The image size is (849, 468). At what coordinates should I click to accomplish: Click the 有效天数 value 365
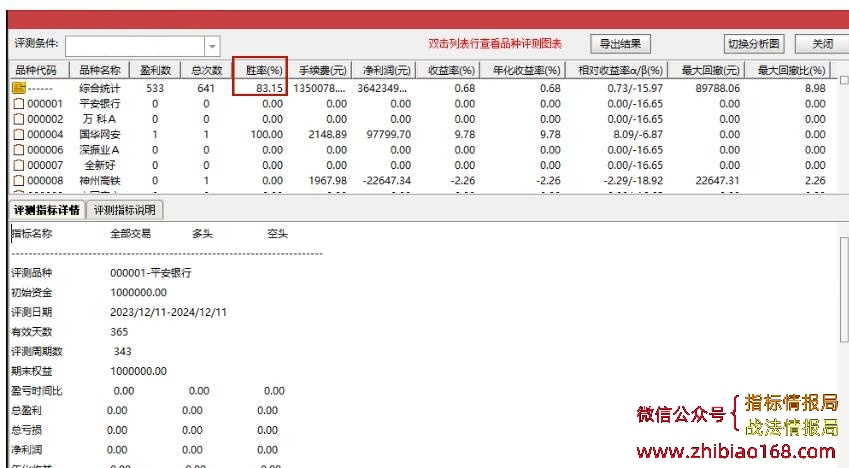(119, 332)
